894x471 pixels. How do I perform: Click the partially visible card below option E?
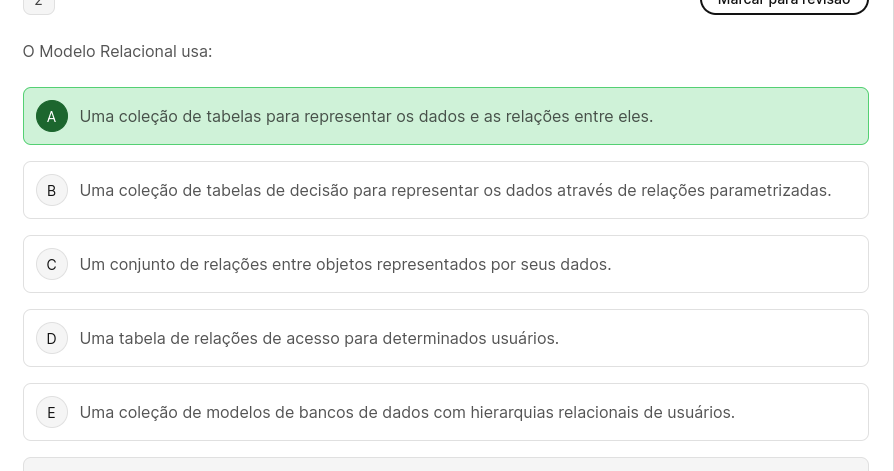(x=446, y=464)
